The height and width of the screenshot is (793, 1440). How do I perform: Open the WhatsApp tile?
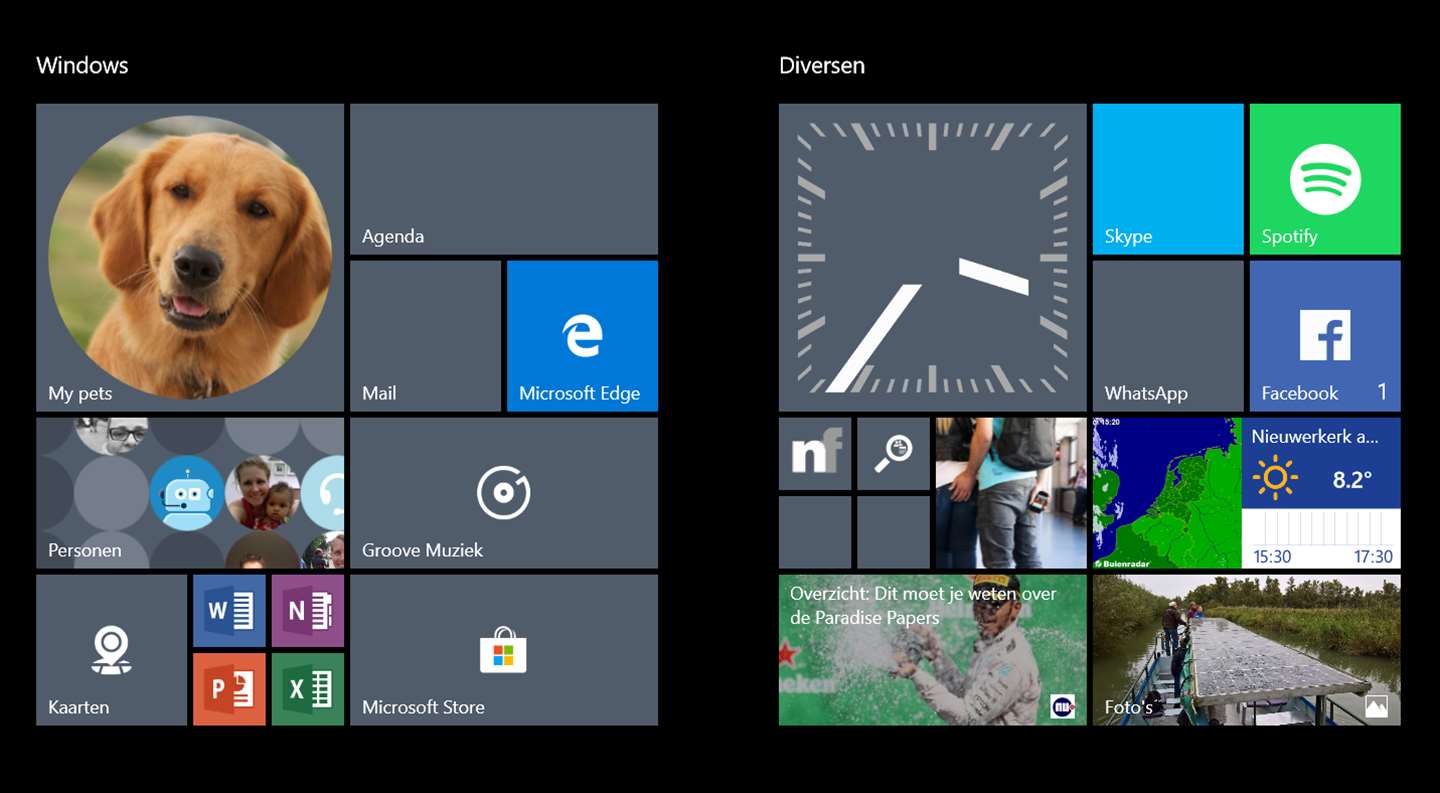click(1168, 336)
